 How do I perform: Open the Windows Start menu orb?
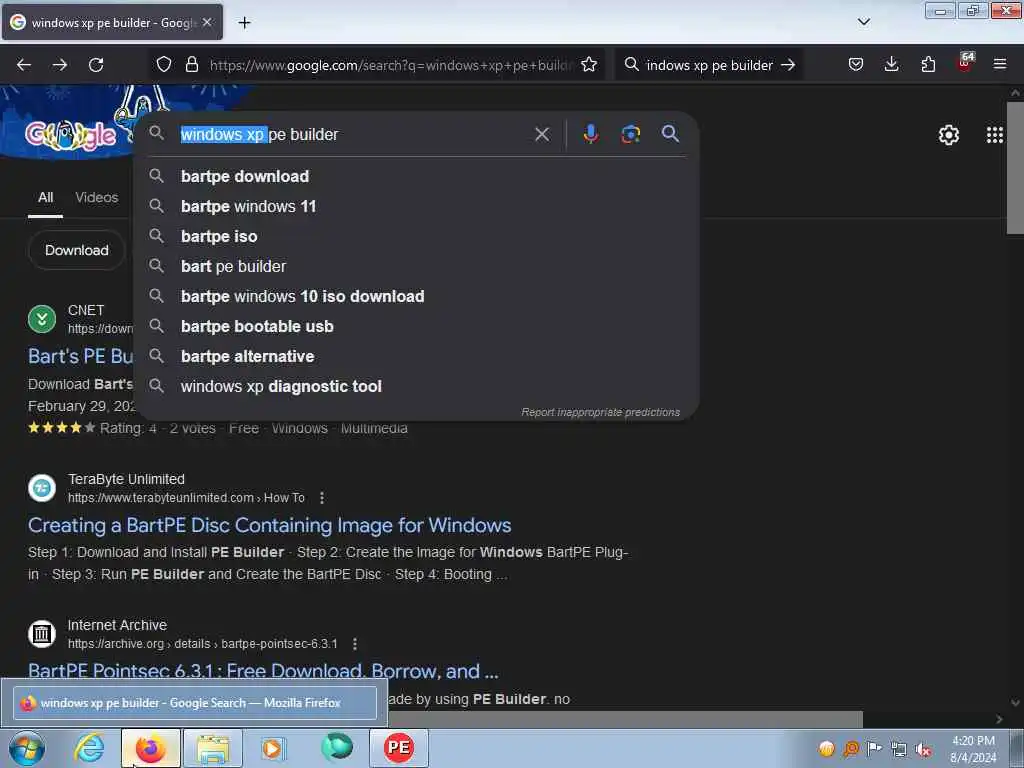[26, 748]
